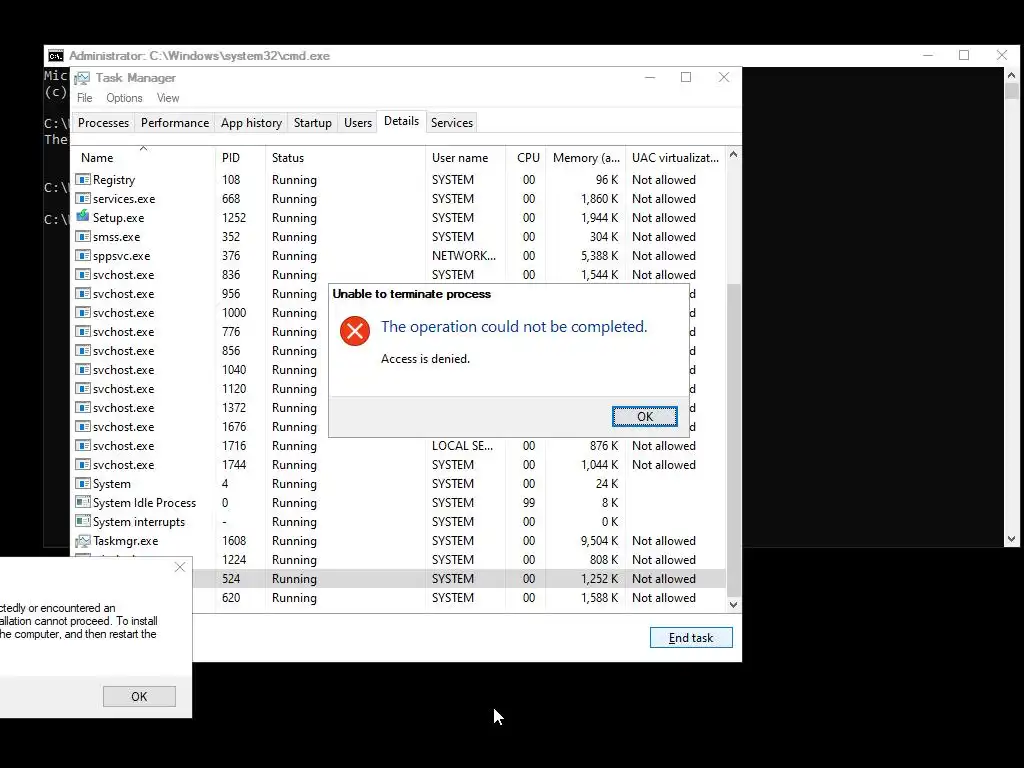Click the Taskmgr.exe process icon
The height and width of the screenshot is (768, 1024).
tap(82, 541)
